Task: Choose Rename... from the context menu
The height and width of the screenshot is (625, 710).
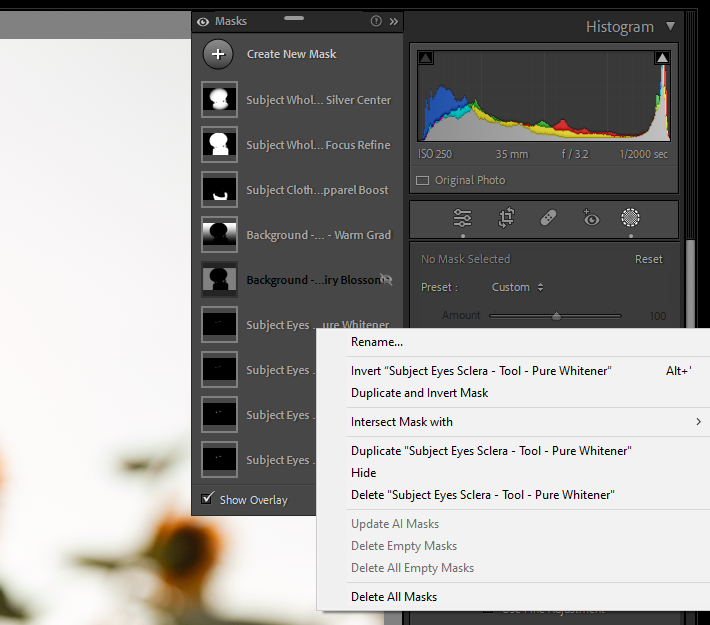Action: [377, 342]
